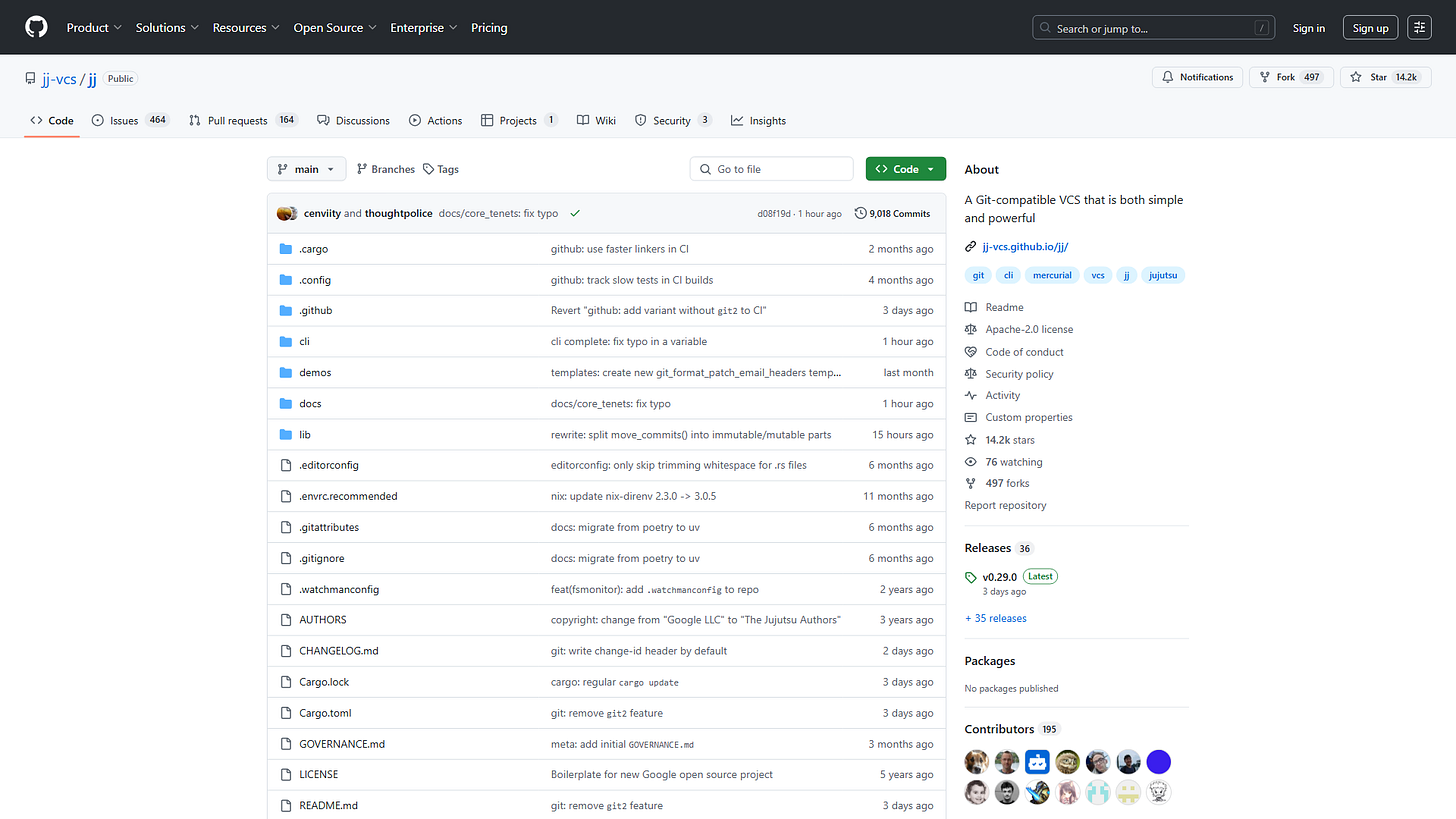Click the Fork 497 button
Image resolution: width=1456 pixels, height=819 pixels.
[1291, 77]
